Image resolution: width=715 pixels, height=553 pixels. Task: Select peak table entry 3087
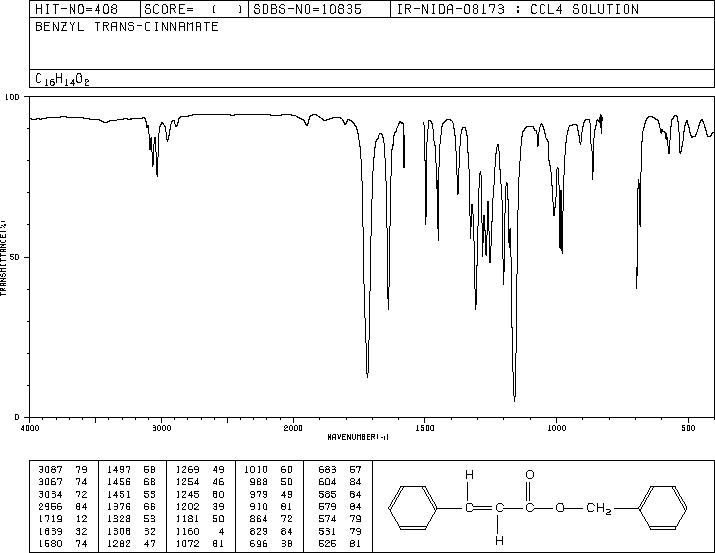(x=50, y=470)
